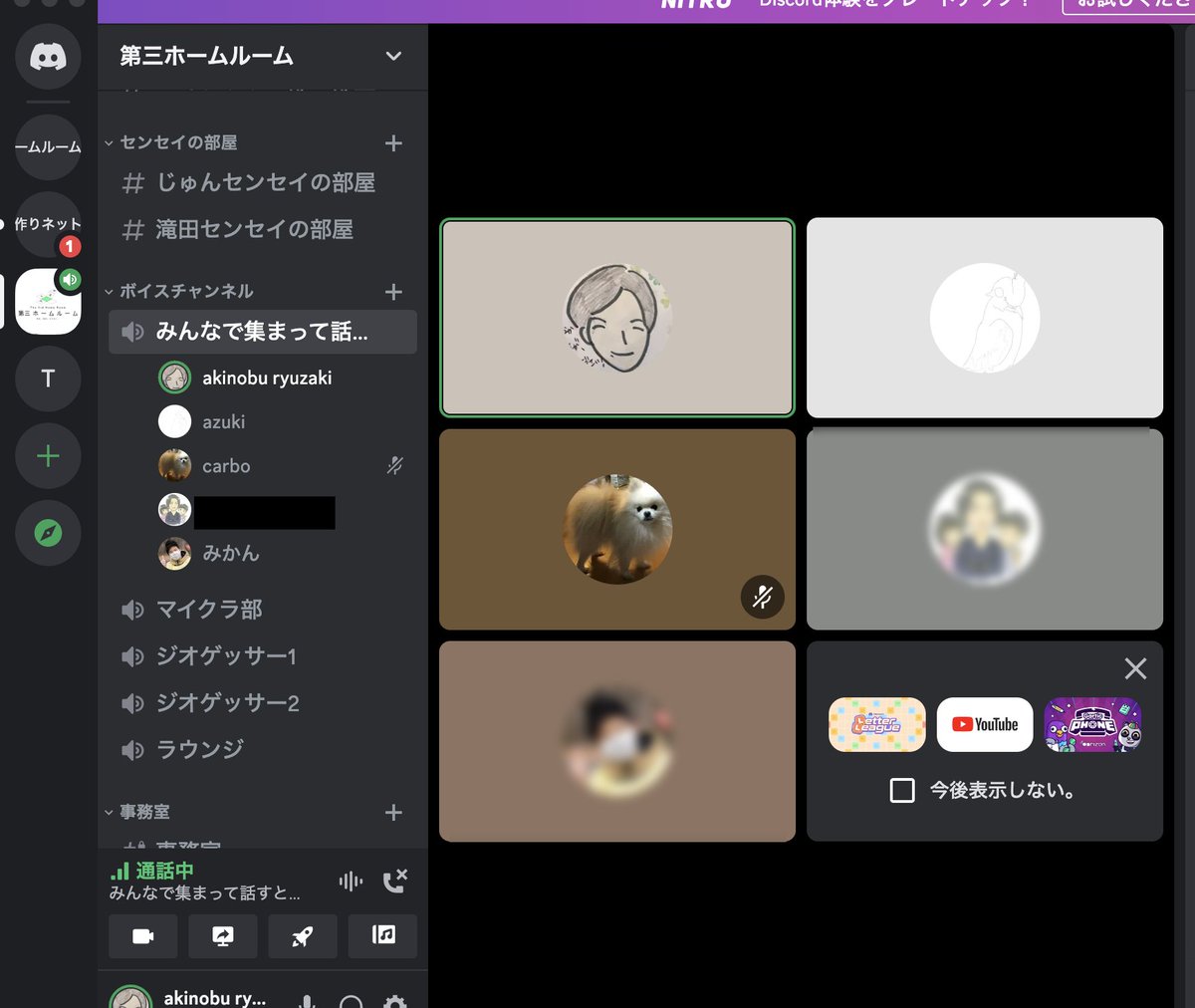
Task: Dismiss the activity suggestions popup
Action: 1134,668
